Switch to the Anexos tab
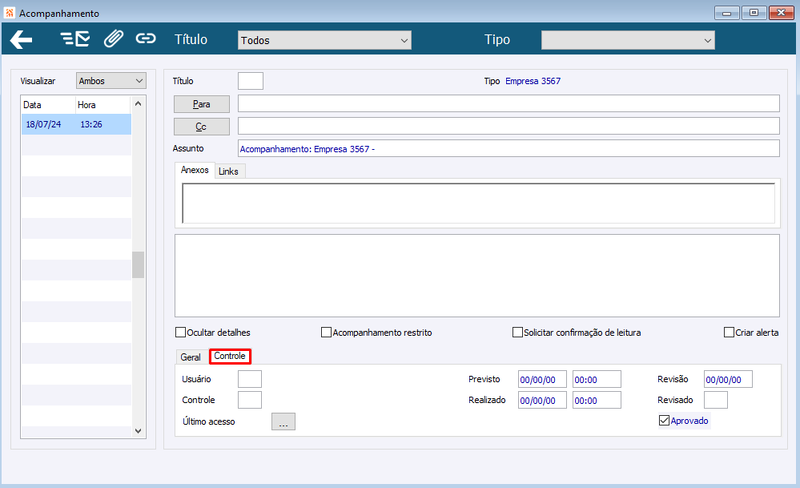Screen dimensions: 800x488 [194, 170]
